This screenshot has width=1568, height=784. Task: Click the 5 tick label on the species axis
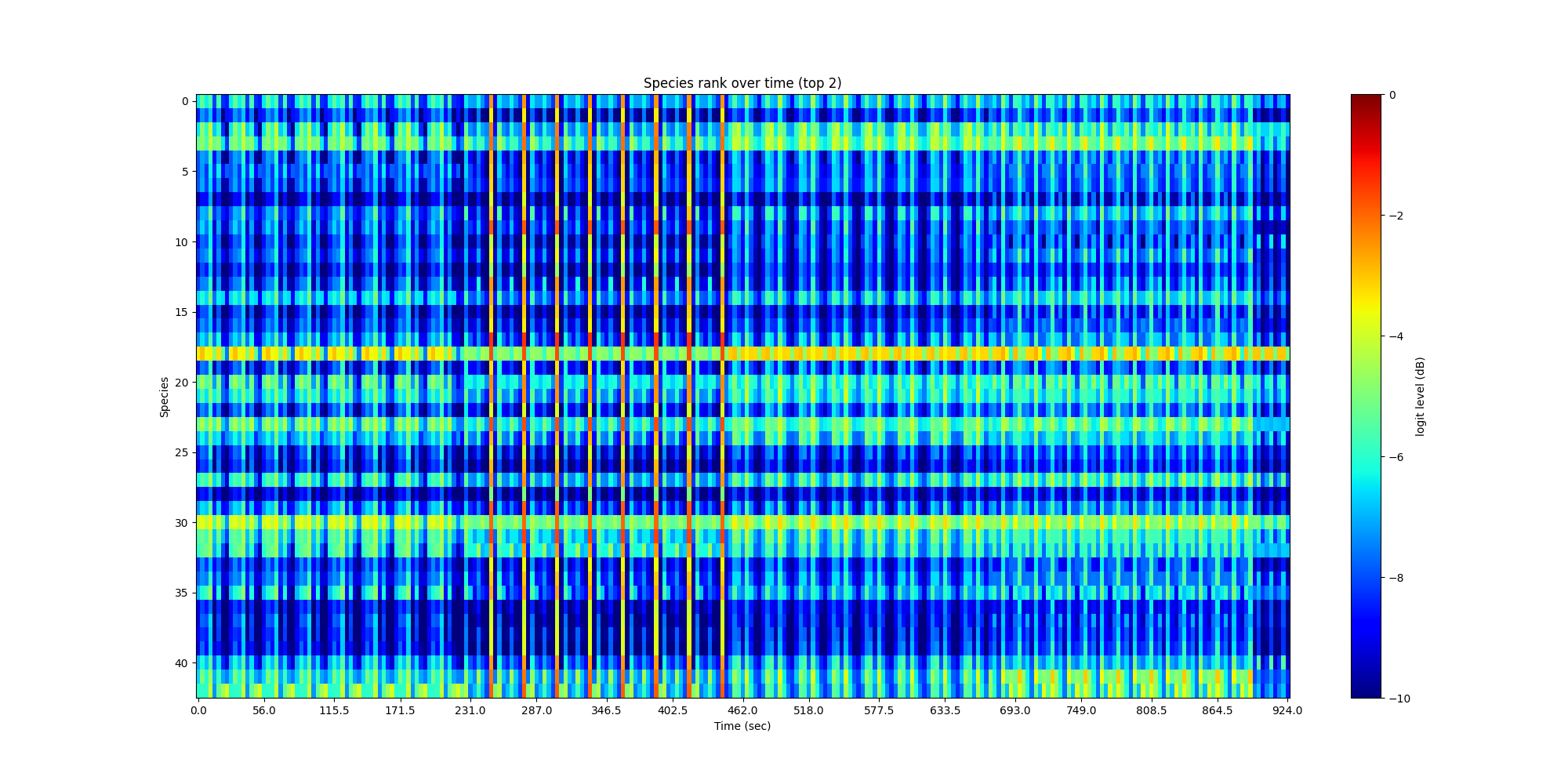pyautogui.click(x=184, y=172)
